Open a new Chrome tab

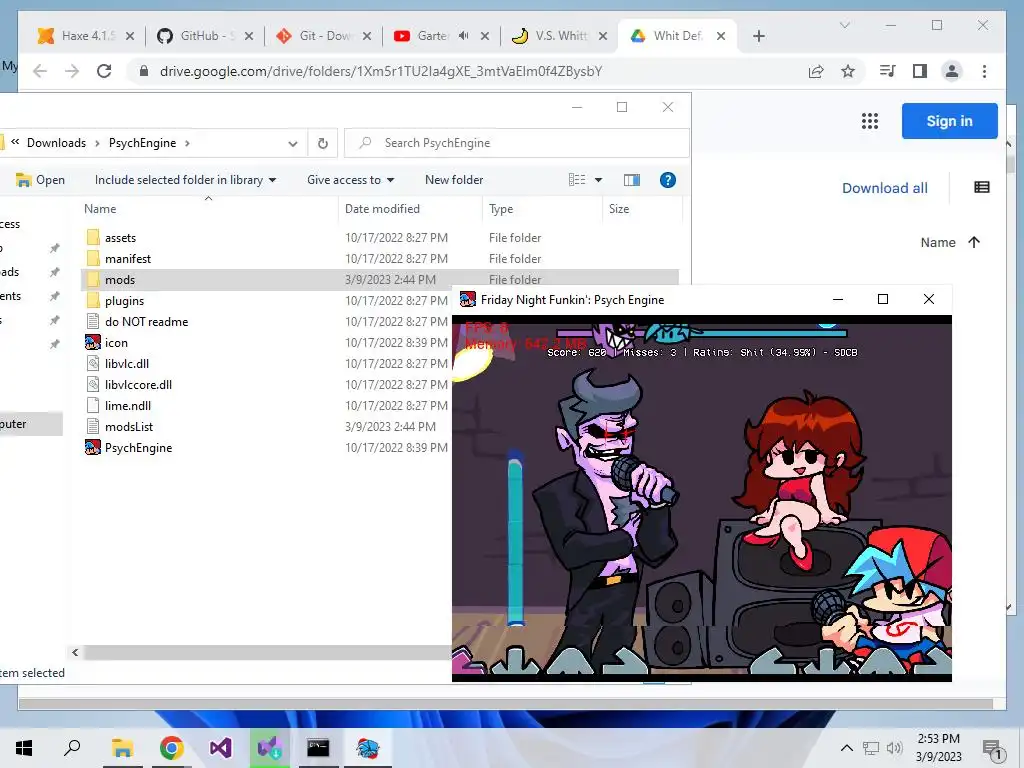pos(758,36)
